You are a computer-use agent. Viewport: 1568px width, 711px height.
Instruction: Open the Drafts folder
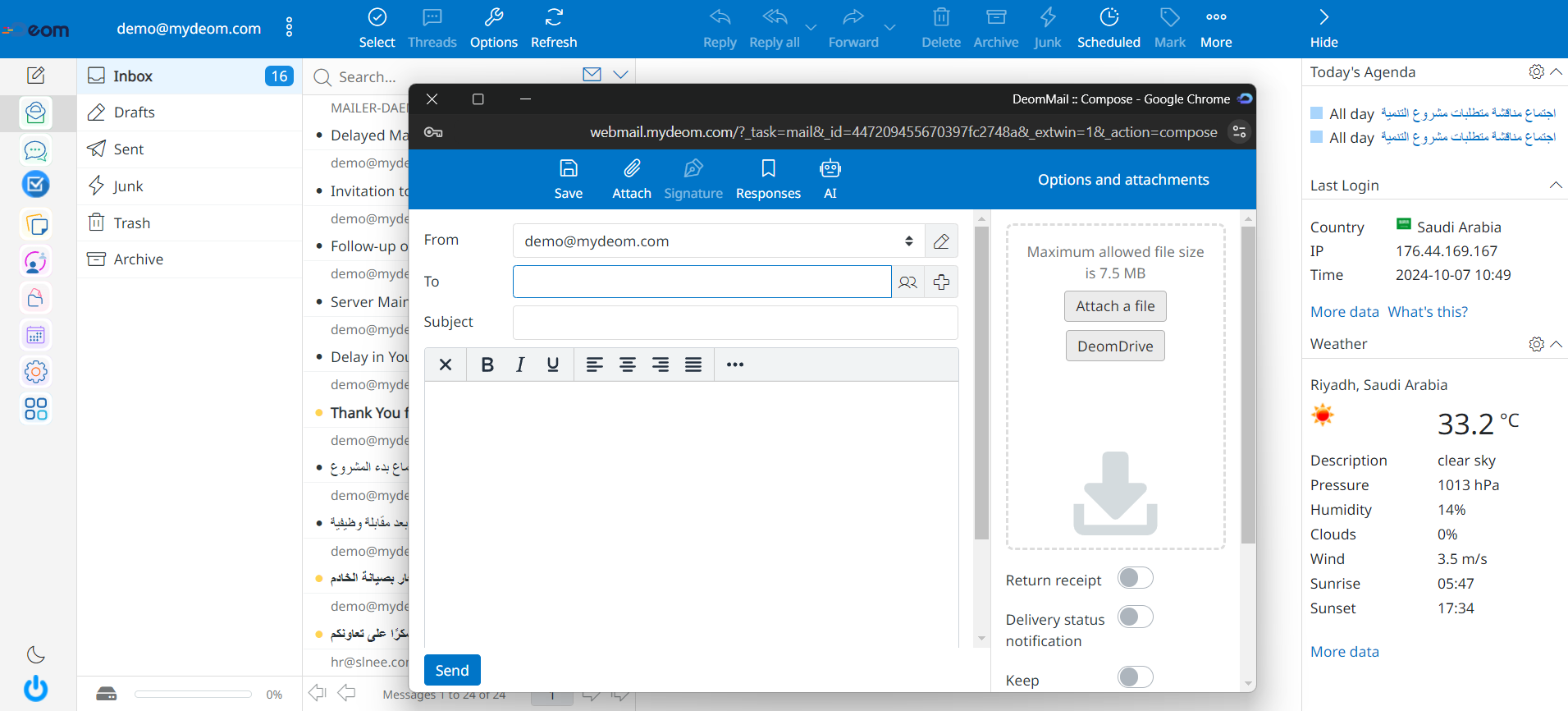tap(135, 112)
